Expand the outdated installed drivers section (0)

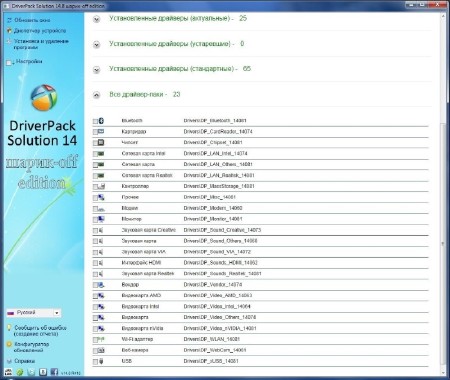pyautogui.click(x=96, y=45)
